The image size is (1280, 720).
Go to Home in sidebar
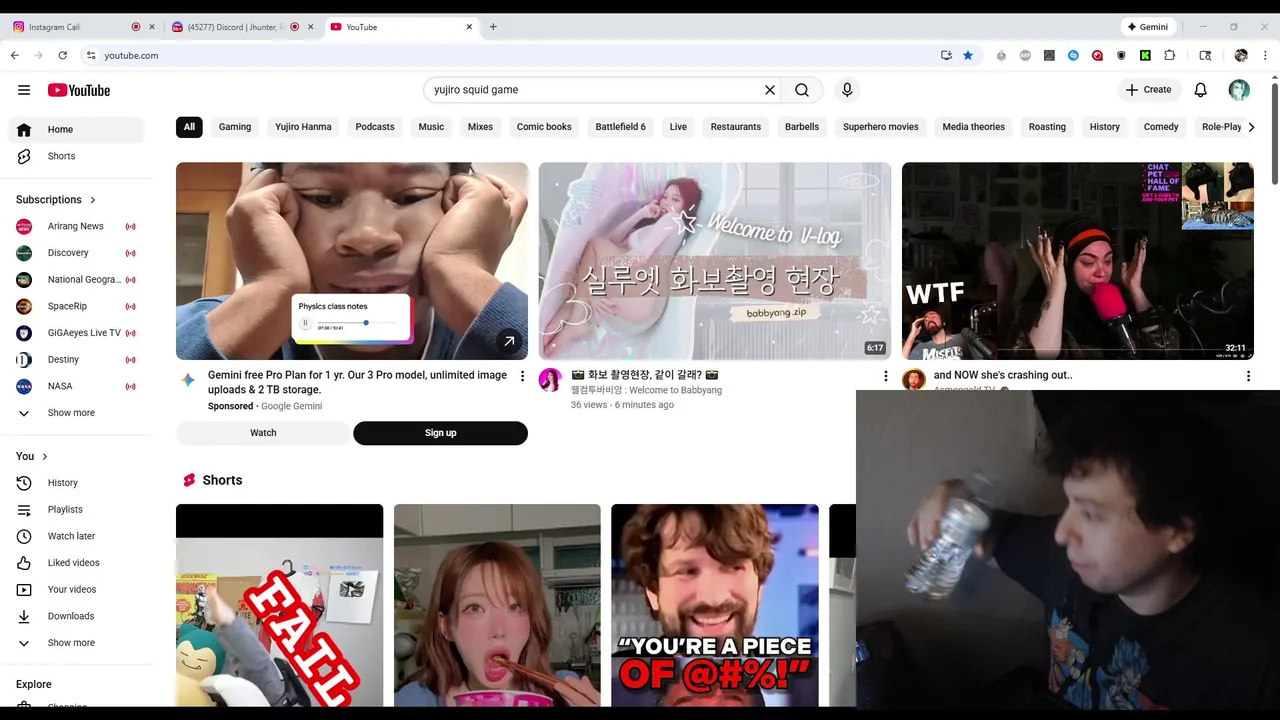[x=76, y=129]
